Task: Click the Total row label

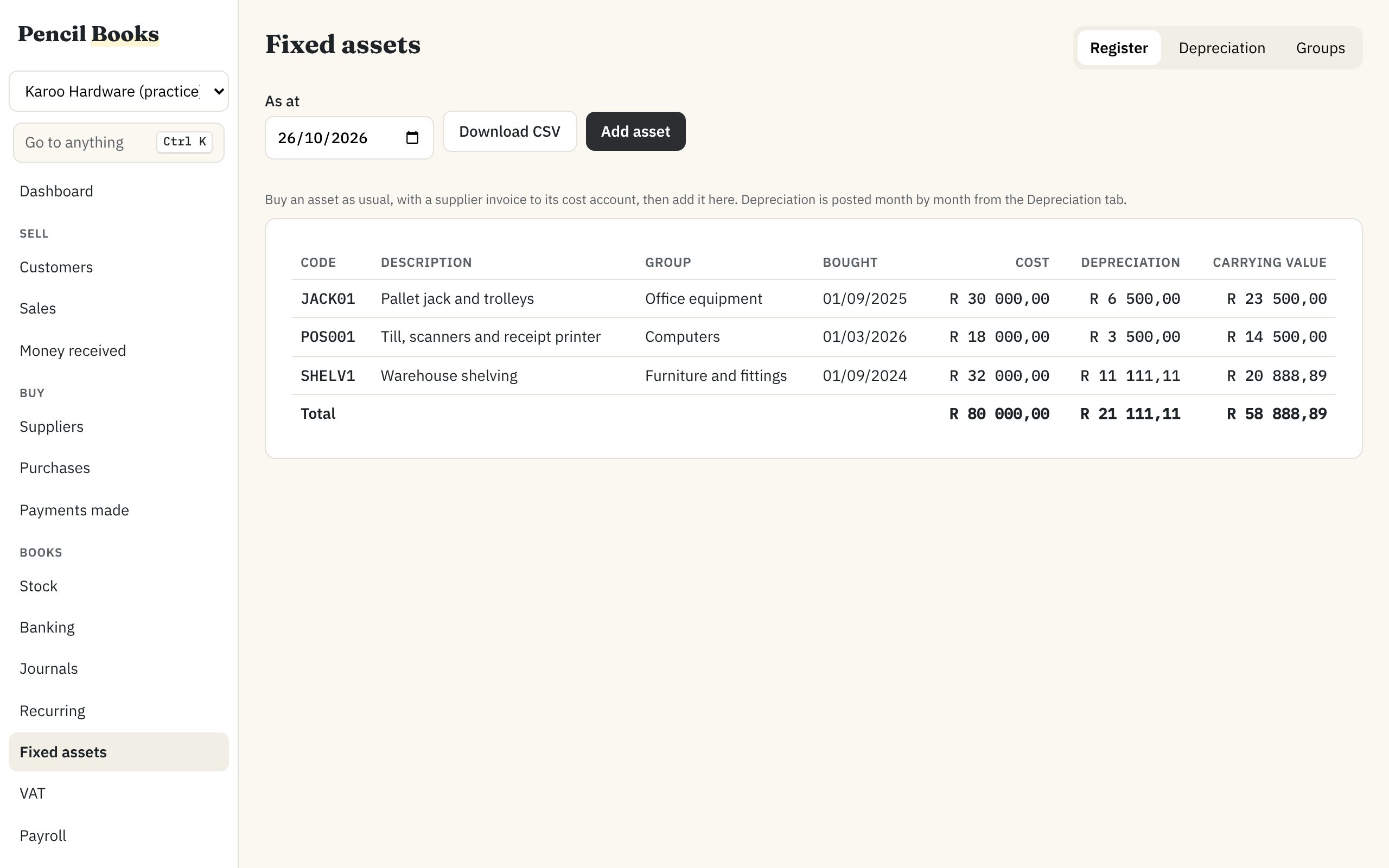Action: pos(318,413)
